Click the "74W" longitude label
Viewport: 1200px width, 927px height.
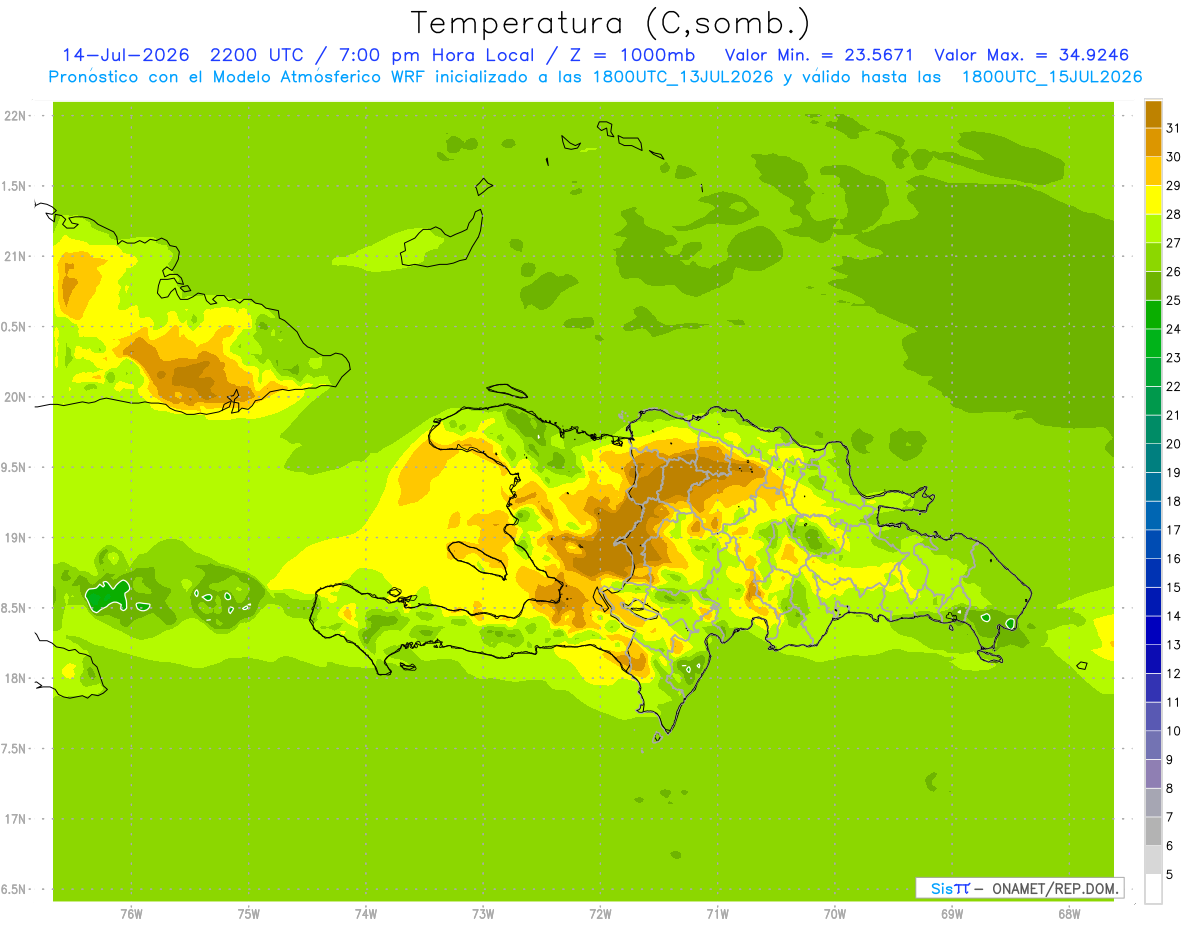point(365,914)
